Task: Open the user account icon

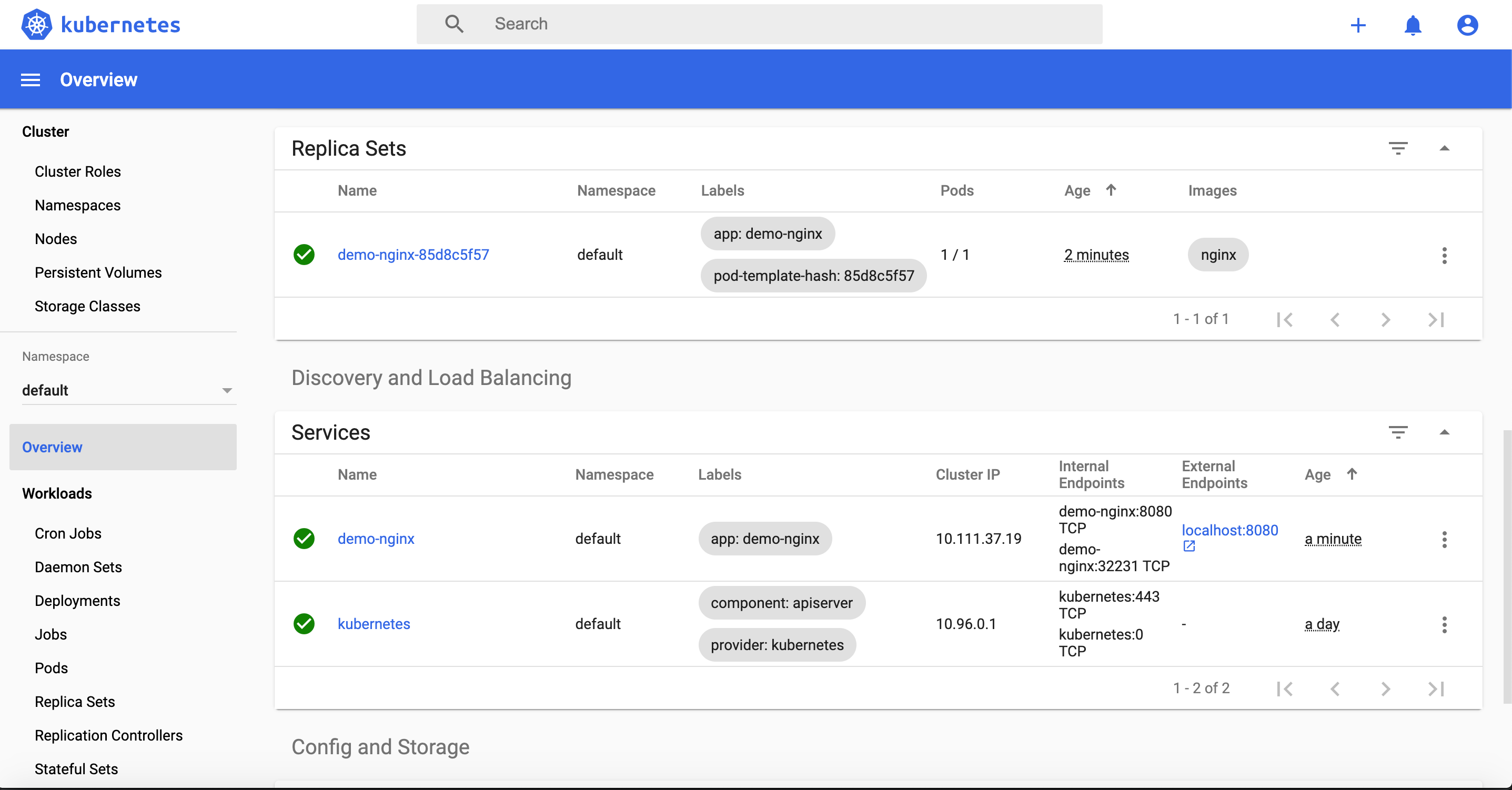Action: pos(1467,25)
